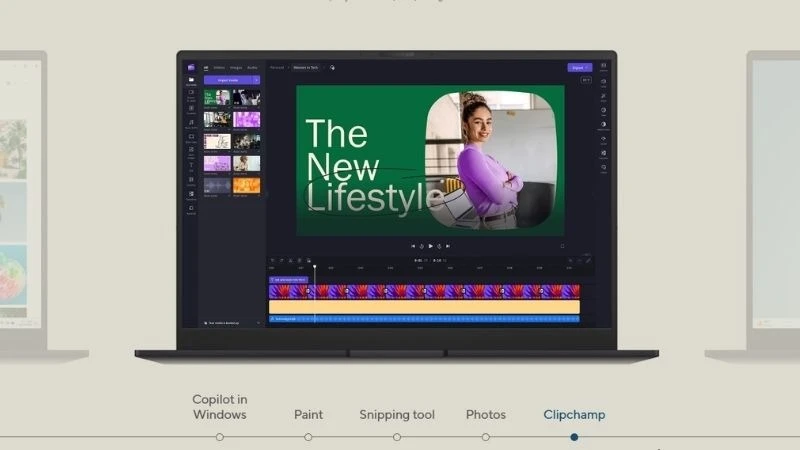Open the Photos slide label

click(x=486, y=414)
